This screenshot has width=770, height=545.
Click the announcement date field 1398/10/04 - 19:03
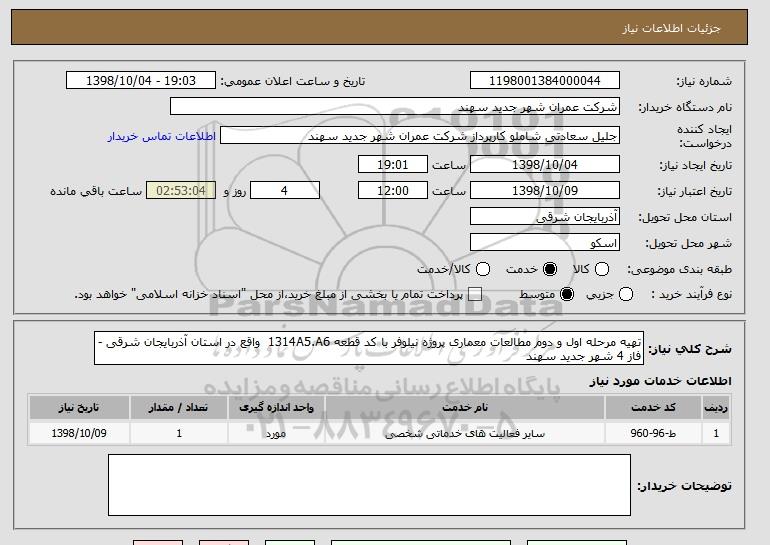click(141, 81)
